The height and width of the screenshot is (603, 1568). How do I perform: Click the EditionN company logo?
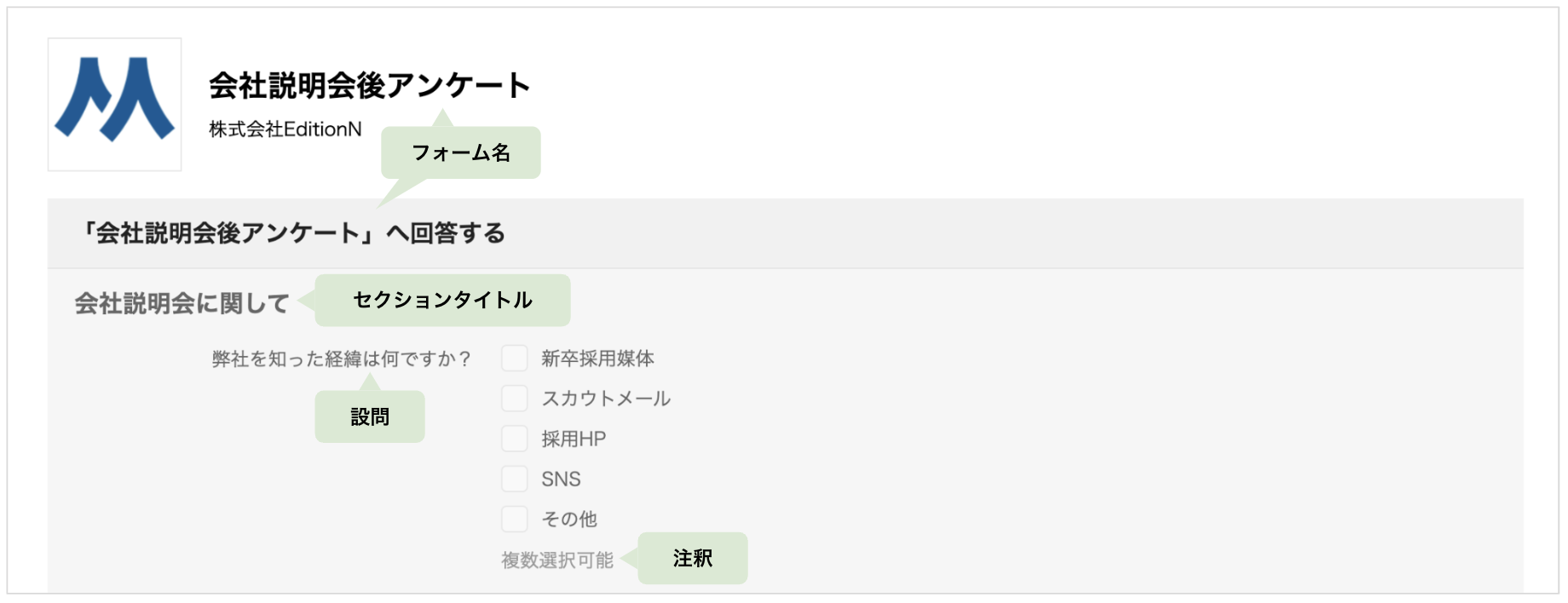pyautogui.click(x=114, y=104)
